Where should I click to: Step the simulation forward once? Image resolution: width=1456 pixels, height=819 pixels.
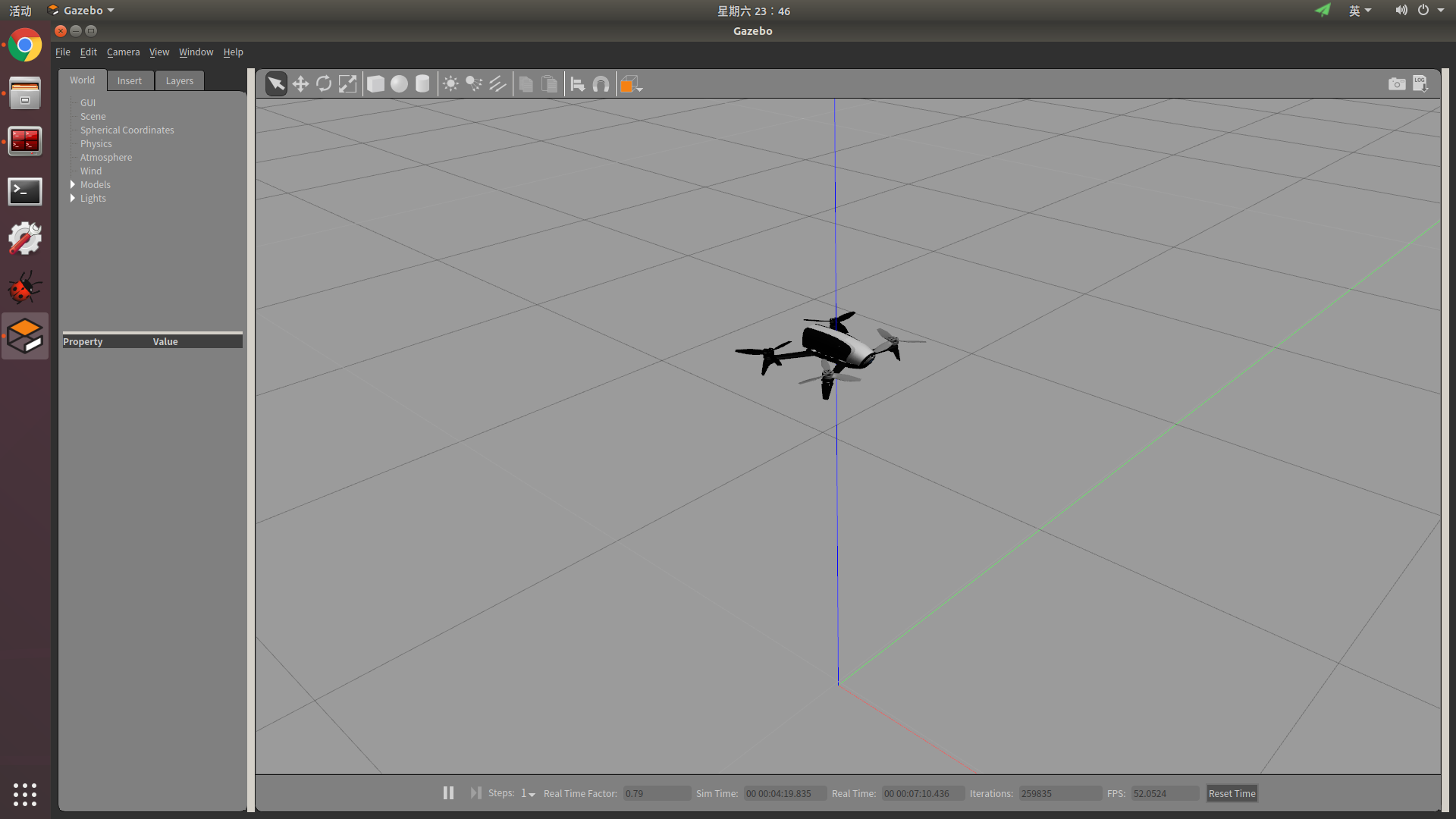tap(475, 793)
